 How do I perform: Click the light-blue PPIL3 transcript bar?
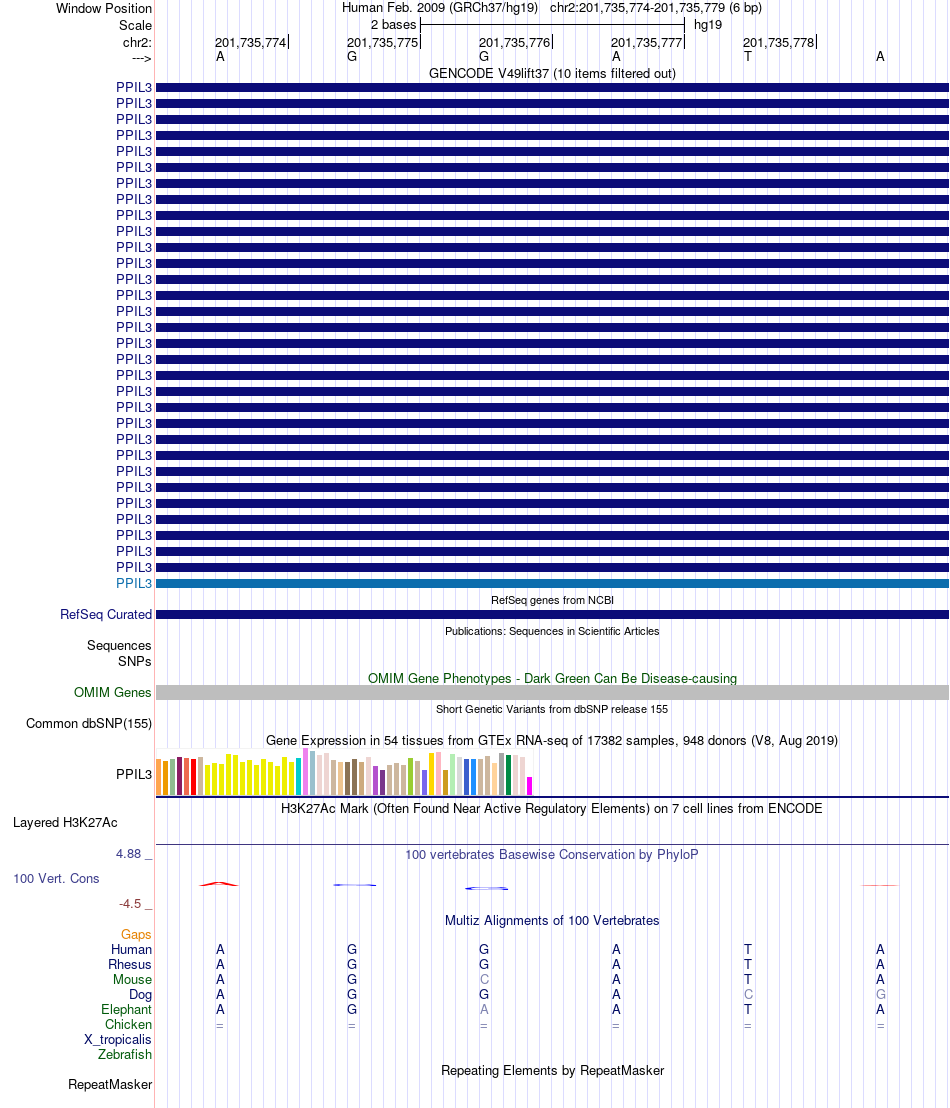[x=552, y=584]
